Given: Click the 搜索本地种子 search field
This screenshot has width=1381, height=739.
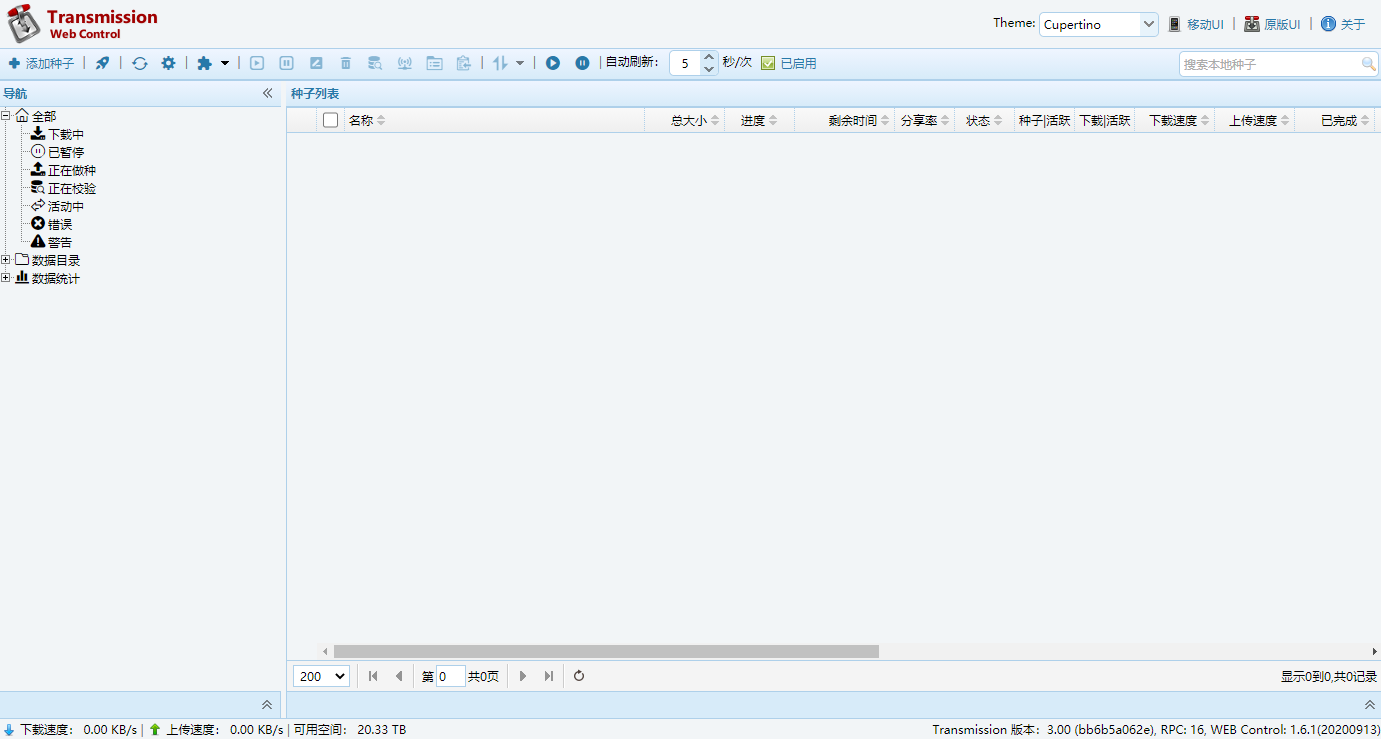Looking at the screenshot, I should 1268,64.
